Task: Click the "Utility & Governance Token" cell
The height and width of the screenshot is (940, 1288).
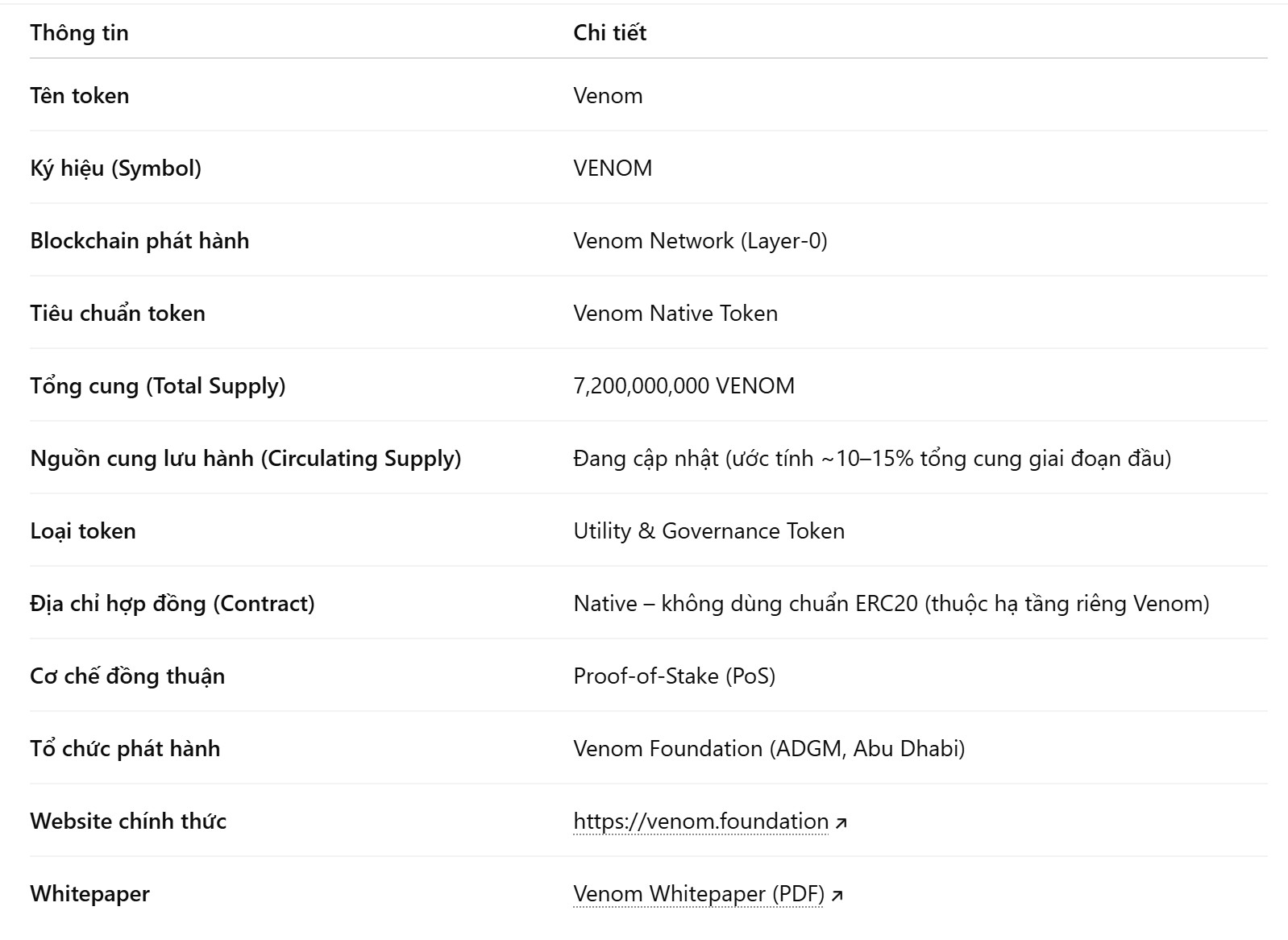Action: coord(708,530)
